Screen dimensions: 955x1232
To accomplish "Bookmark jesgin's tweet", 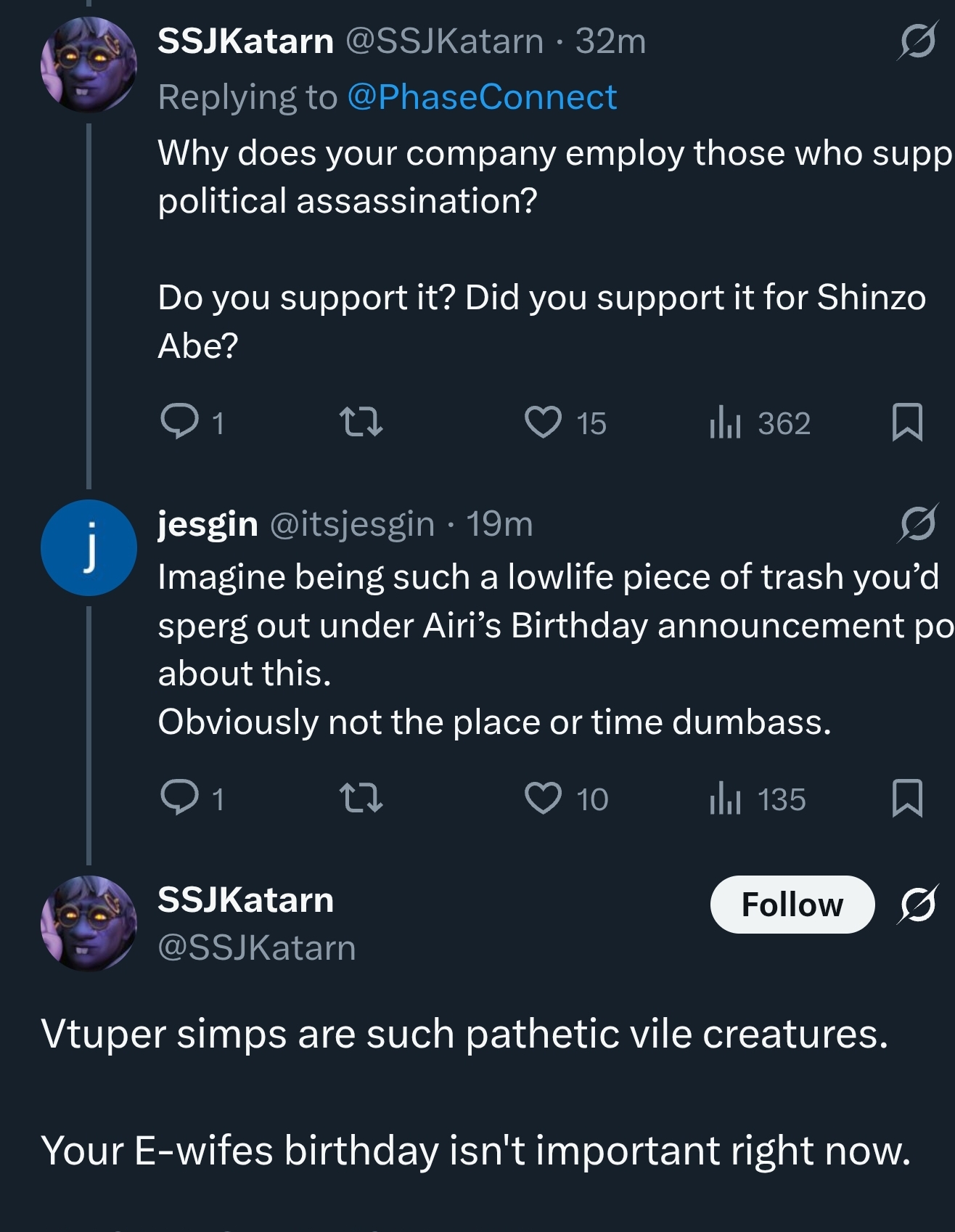I will tap(907, 798).
